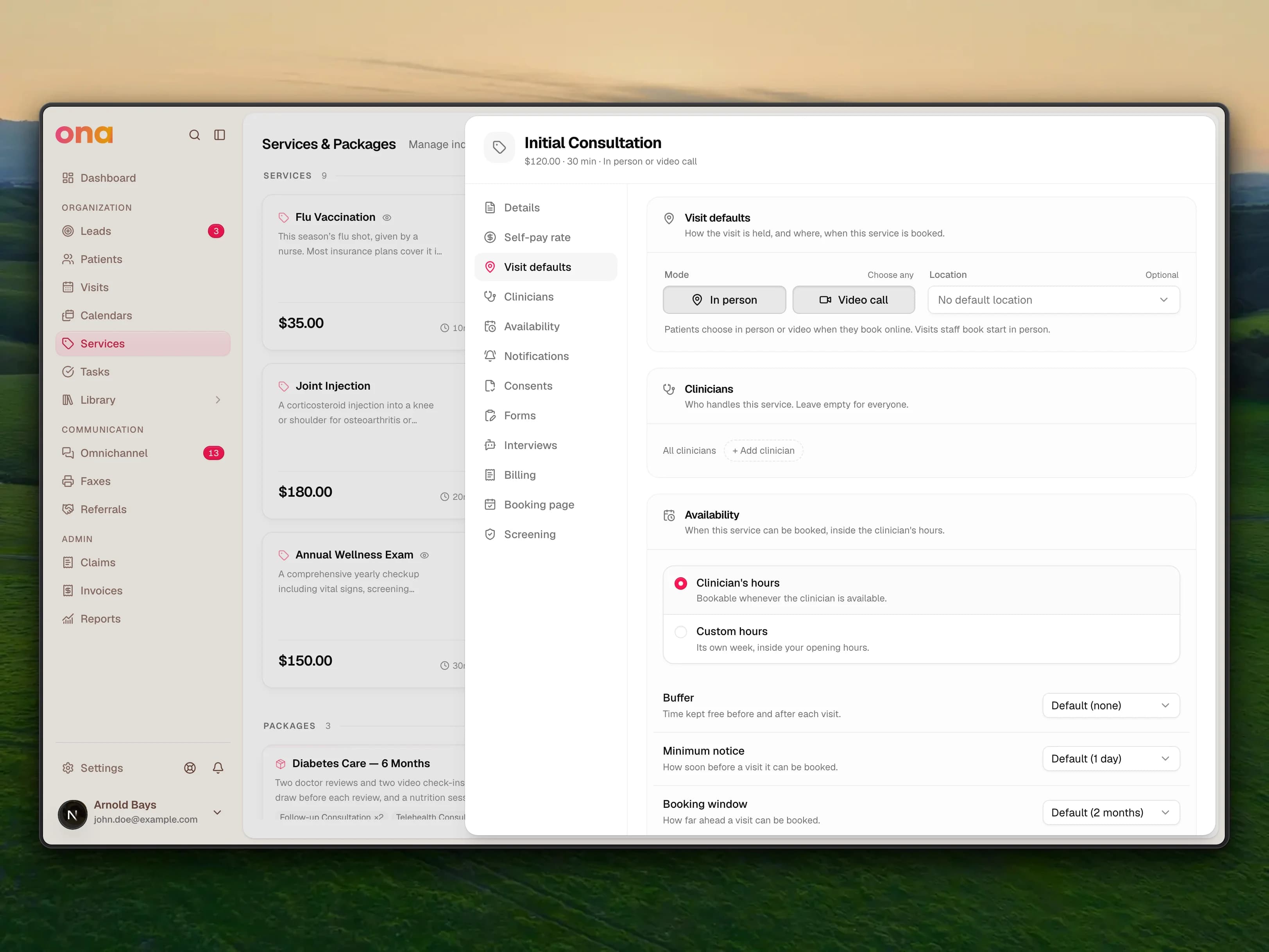Switch to Details tab

click(546, 208)
